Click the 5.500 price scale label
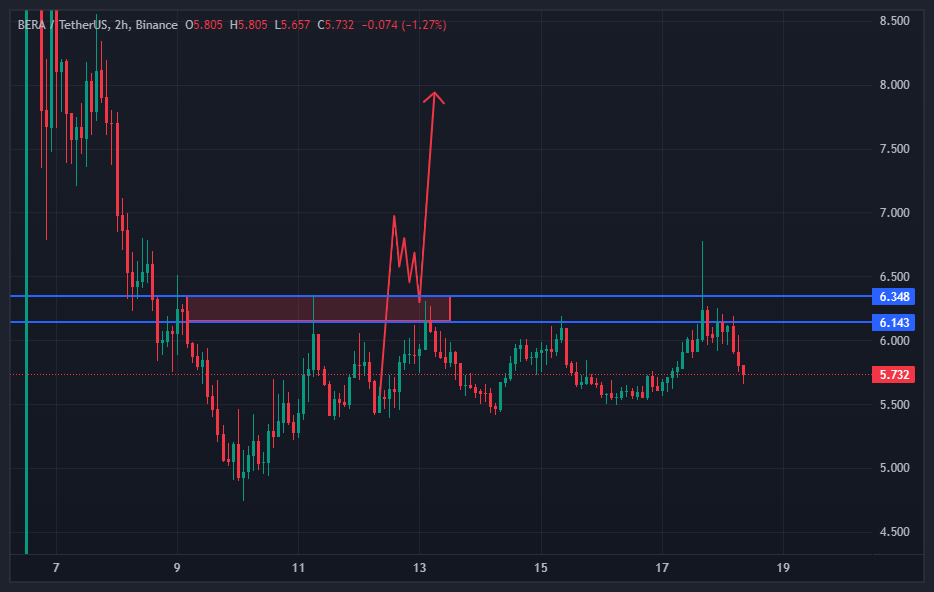934x592 pixels. pos(895,405)
